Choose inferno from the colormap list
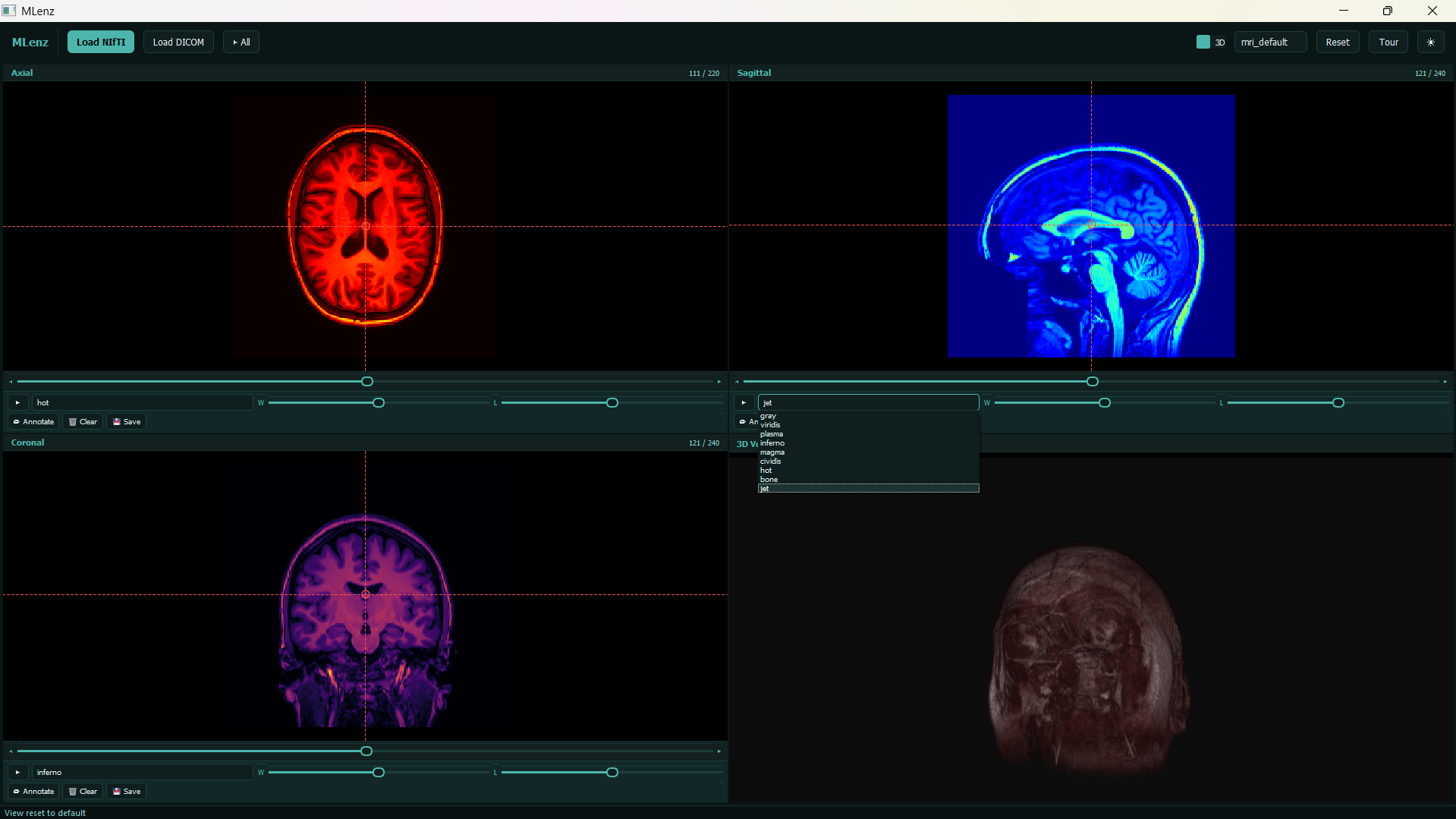The height and width of the screenshot is (819, 1456). click(869, 443)
